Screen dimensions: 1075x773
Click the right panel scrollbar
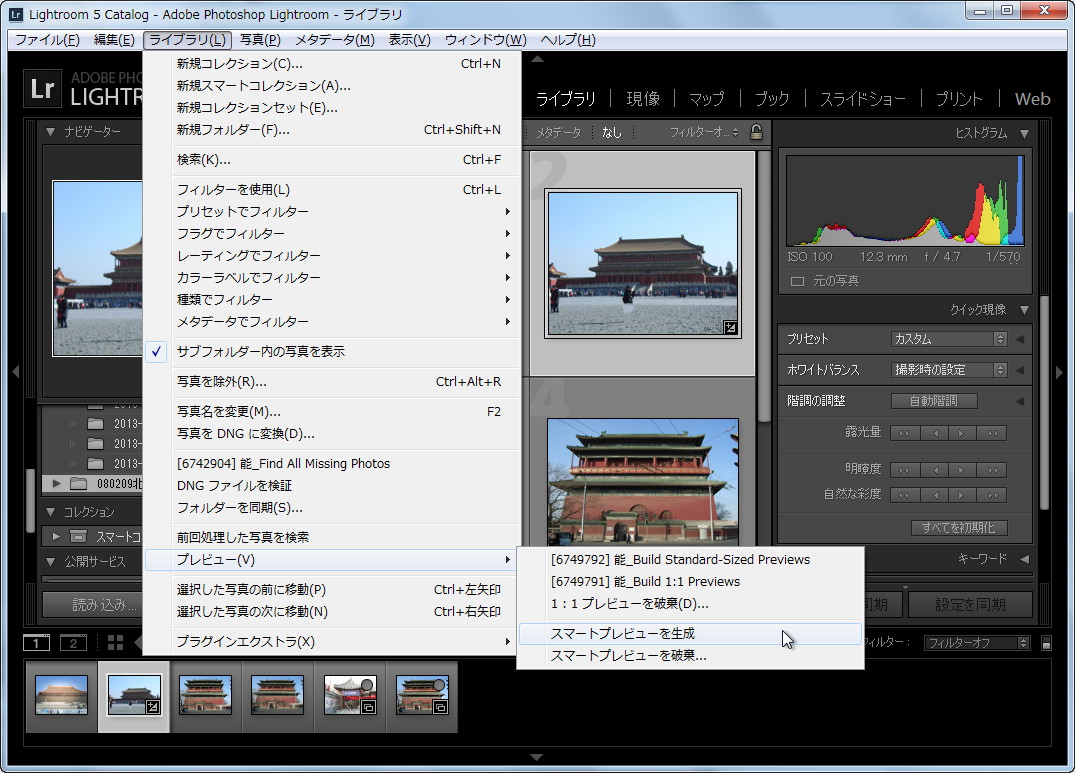pos(1043,403)
